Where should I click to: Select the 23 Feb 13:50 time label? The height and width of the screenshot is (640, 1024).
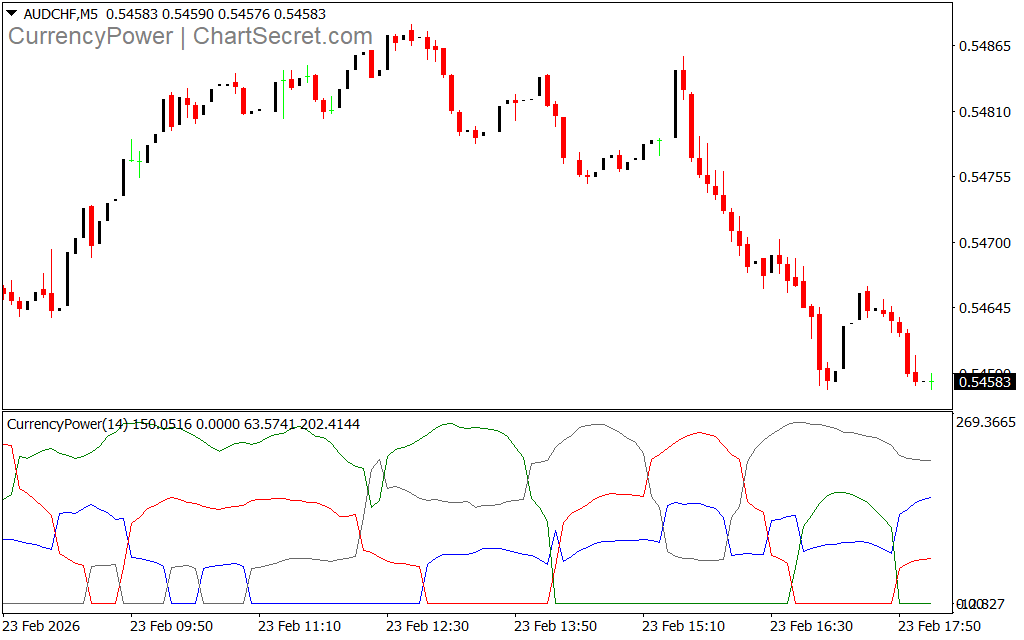[x=555, y=625]
